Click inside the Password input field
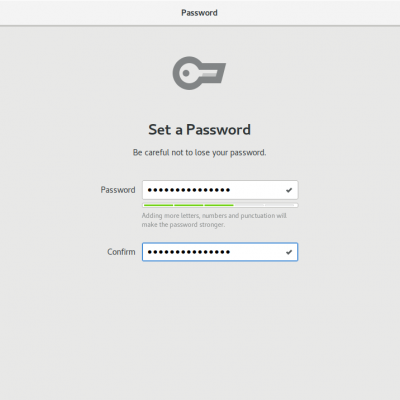 pos(220,190)
